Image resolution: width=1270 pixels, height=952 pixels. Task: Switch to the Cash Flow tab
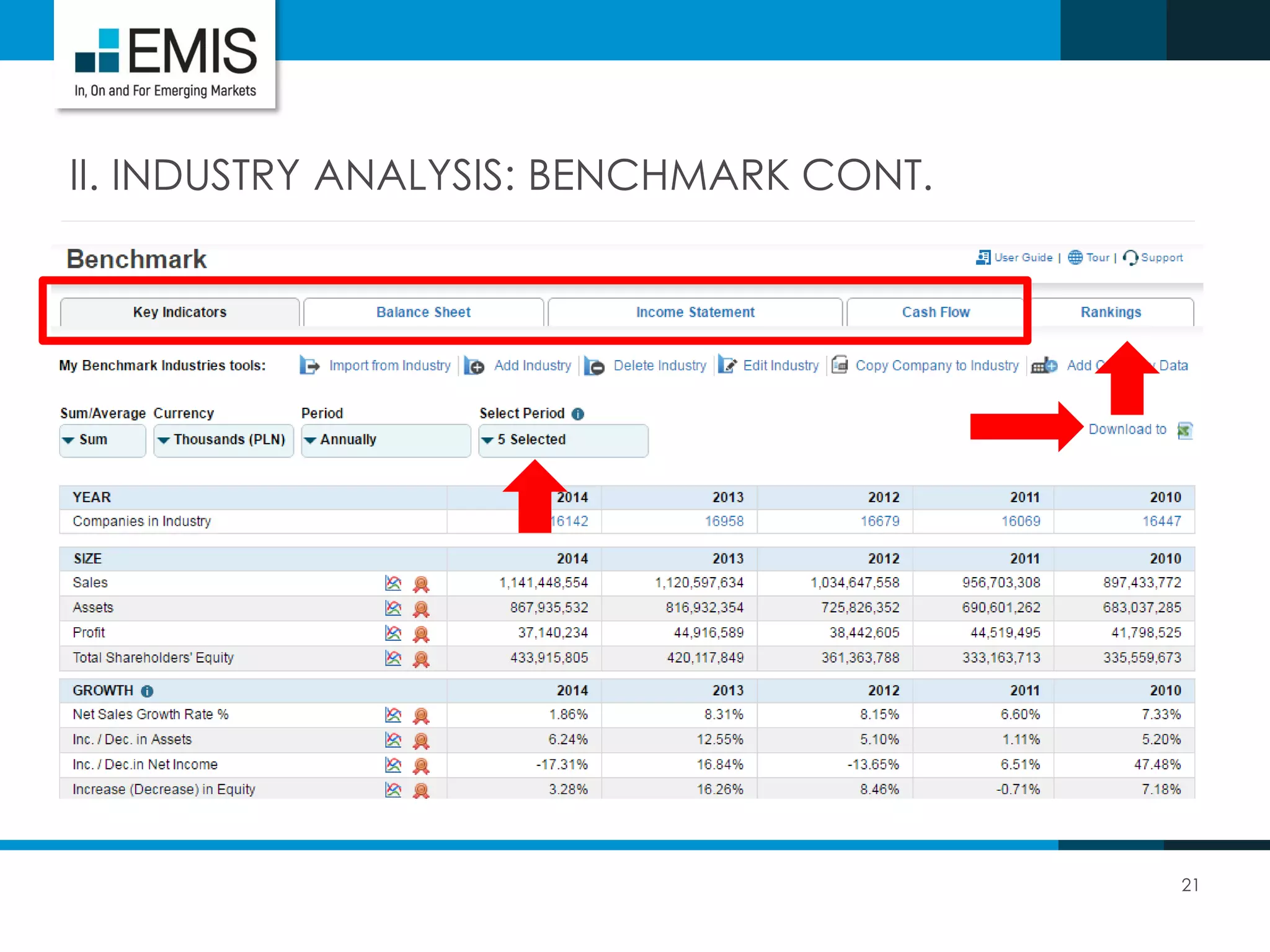point(935,312)
